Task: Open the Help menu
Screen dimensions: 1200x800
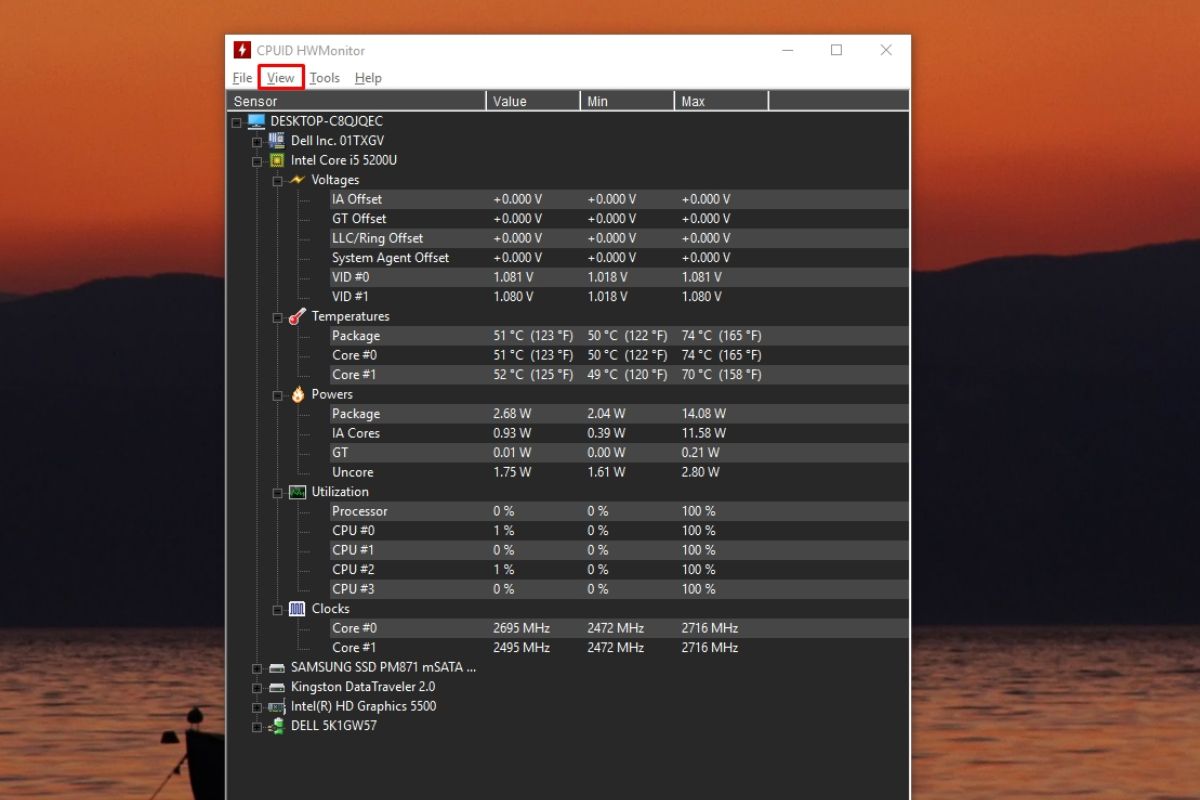Action: point(368,78)
